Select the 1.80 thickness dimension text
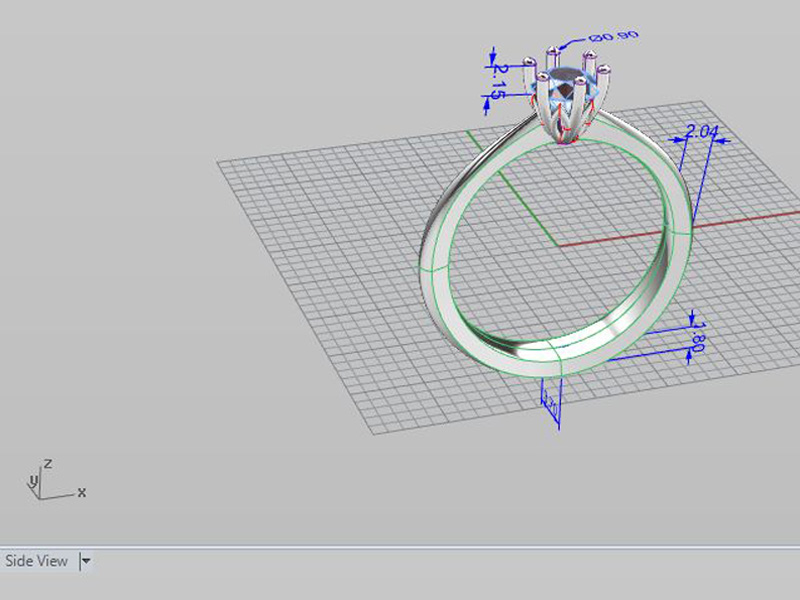 coord(699,337)
